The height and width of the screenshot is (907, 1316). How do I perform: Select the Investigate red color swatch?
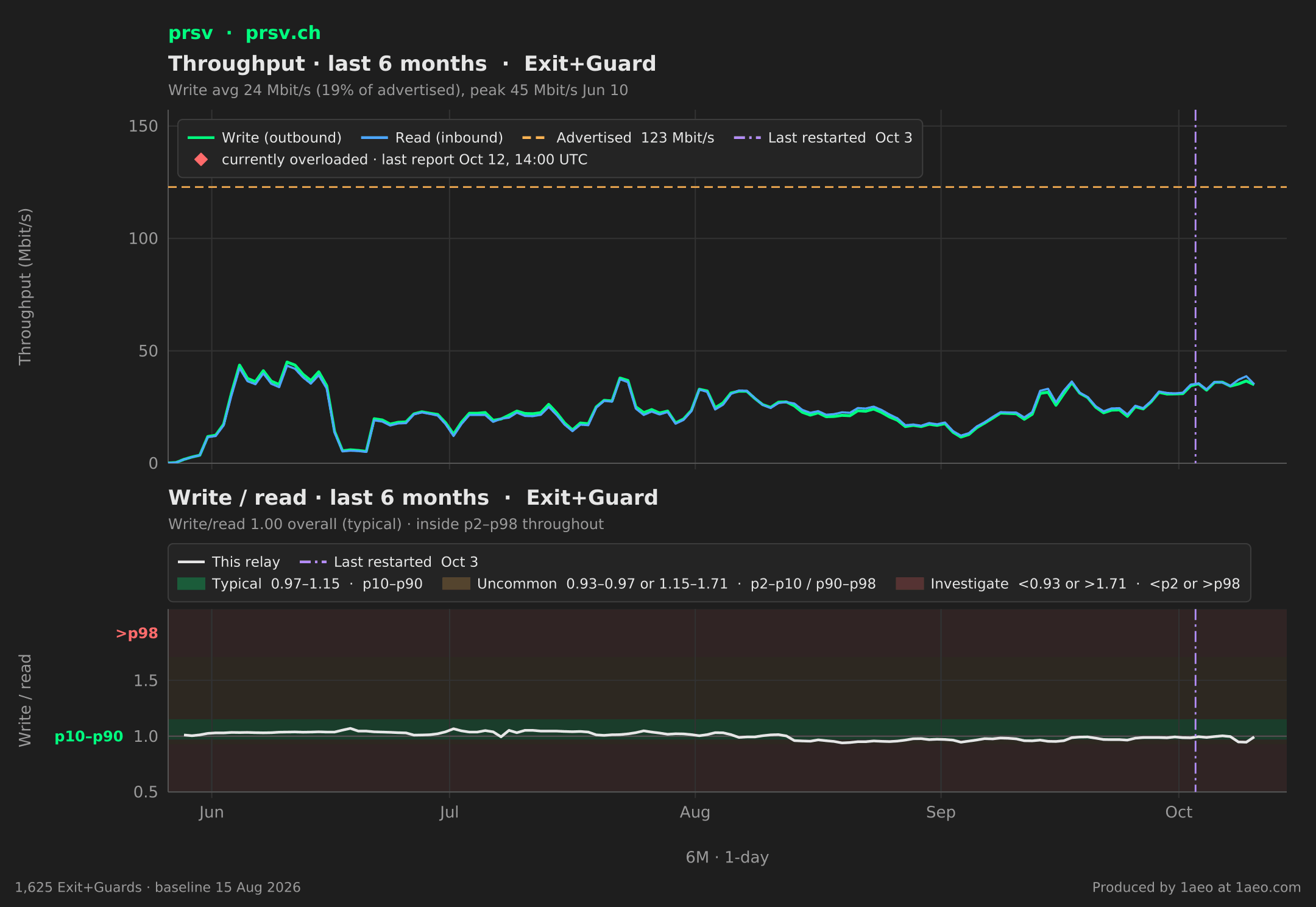coord(910,584)
